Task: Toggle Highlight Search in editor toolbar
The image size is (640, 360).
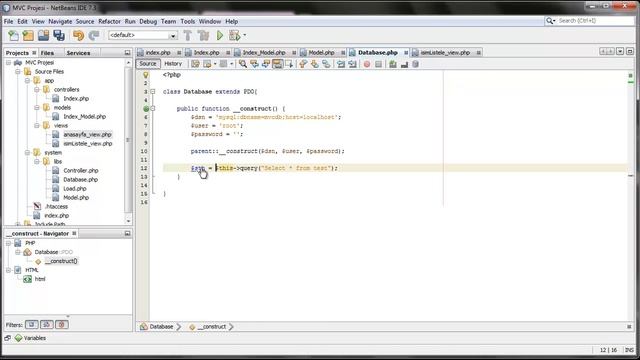Action: tap(277, 64)
